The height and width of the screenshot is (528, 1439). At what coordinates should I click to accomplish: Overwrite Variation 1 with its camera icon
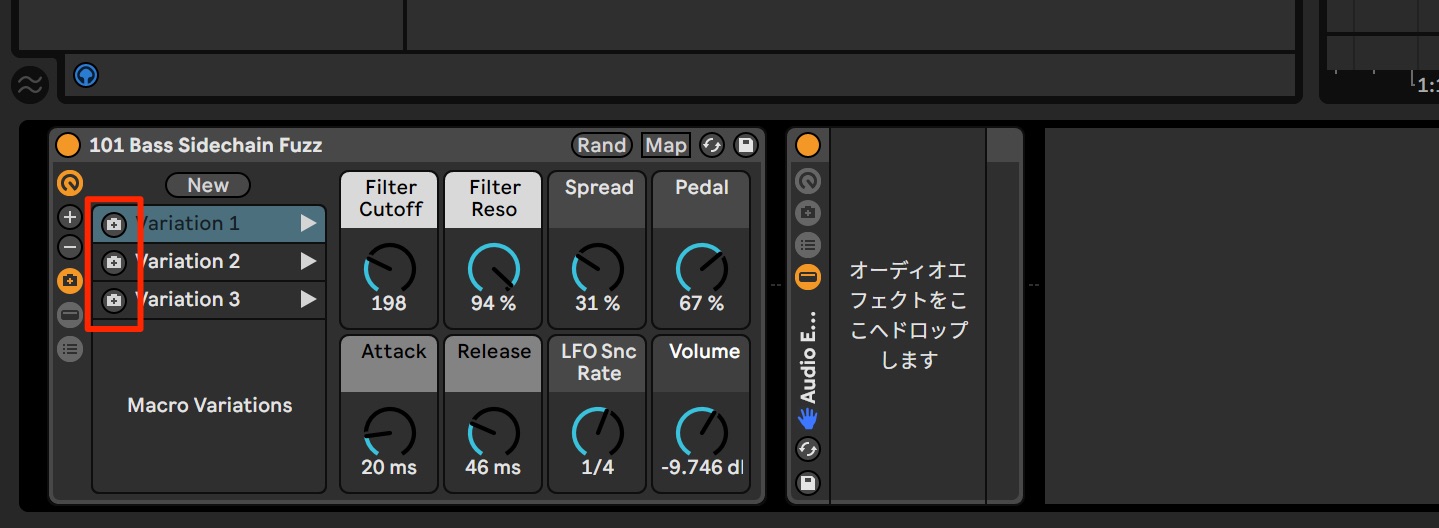coord(115,225)
